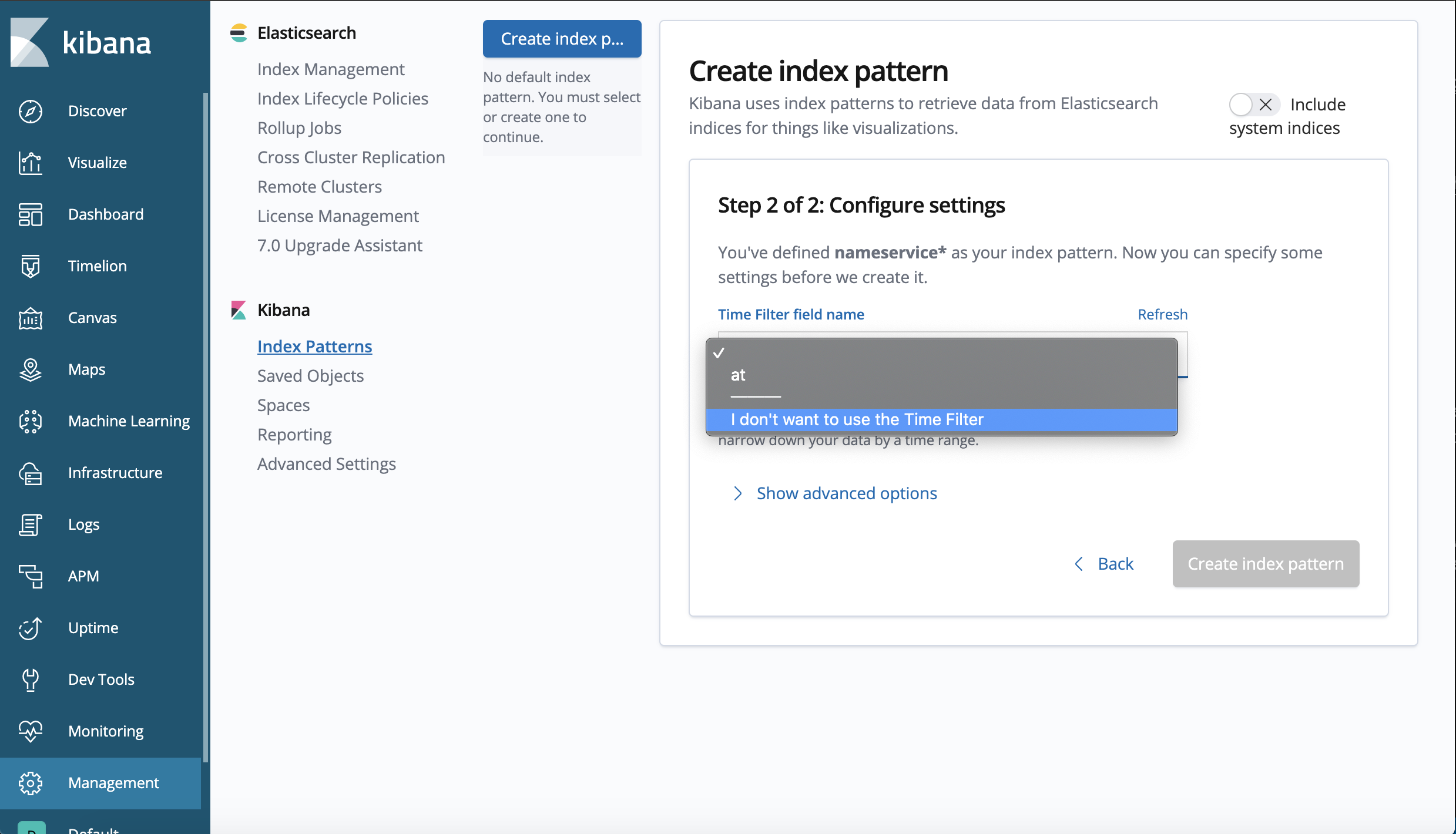
Task: Click the Canvas icon in sidebar
Action: point(30,318)
